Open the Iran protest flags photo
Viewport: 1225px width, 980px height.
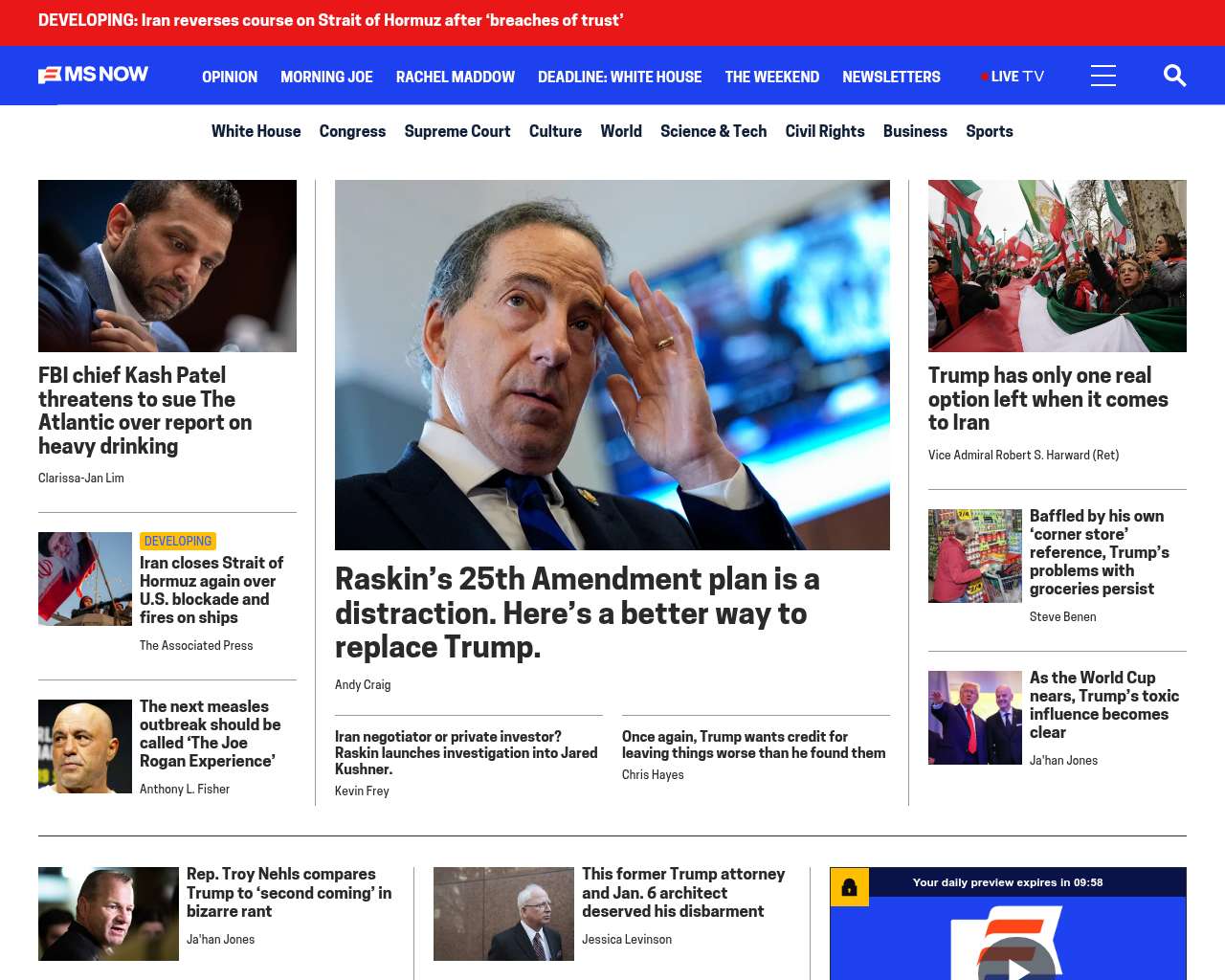(1057, 266)
